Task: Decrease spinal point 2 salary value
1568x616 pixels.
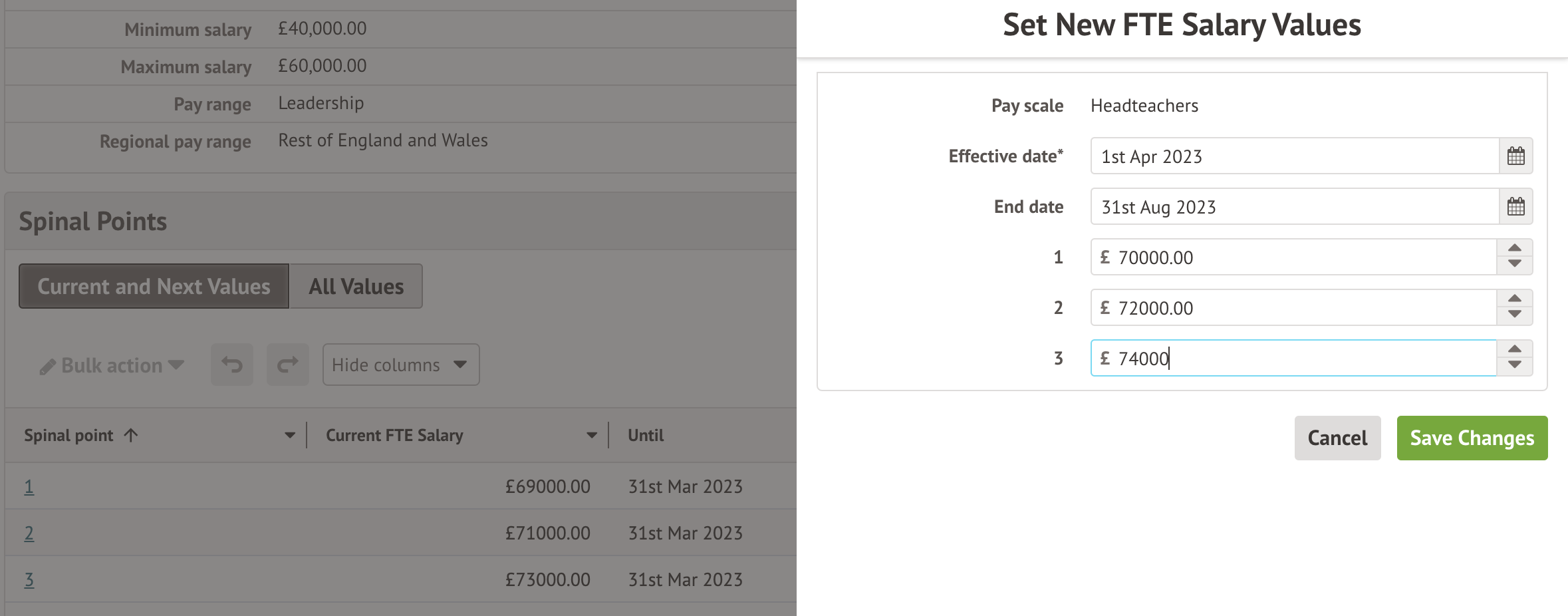Action: (1515, 315)
